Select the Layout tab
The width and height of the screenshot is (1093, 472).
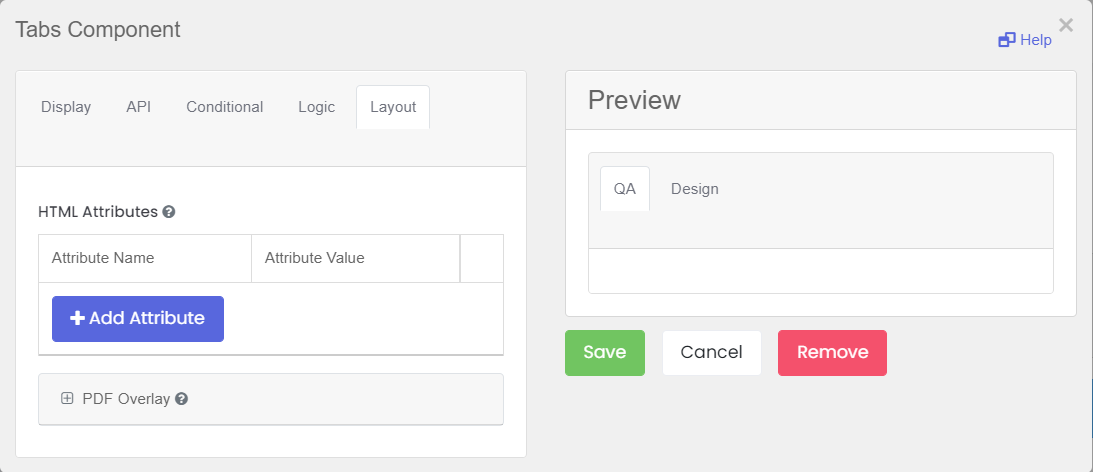(x=393, y=107)
